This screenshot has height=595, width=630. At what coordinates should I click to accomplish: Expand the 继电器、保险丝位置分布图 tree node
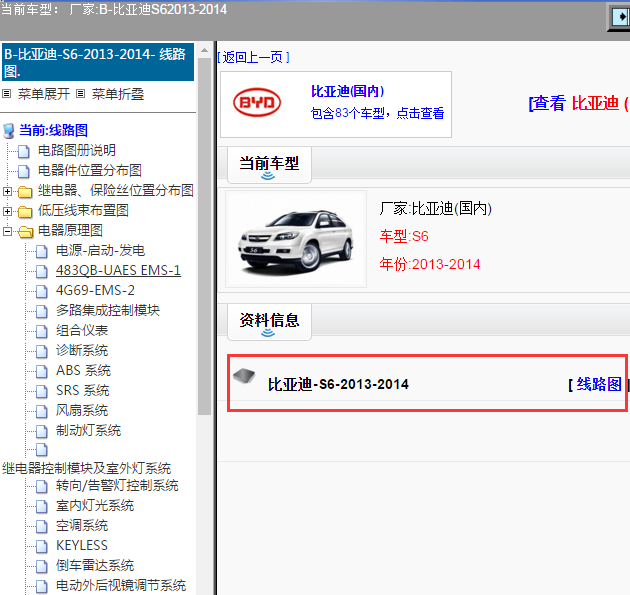tap(7, 192)
